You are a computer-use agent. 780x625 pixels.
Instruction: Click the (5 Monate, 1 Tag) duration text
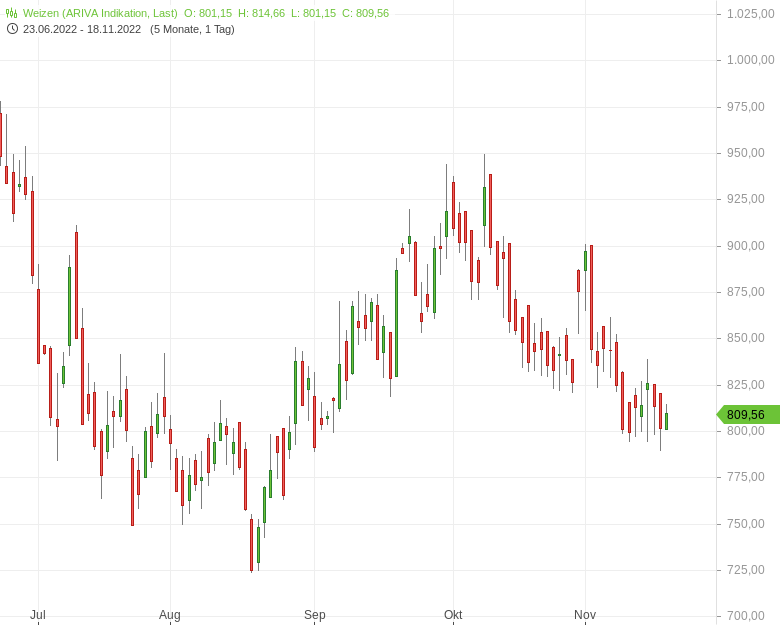[192, 29]
